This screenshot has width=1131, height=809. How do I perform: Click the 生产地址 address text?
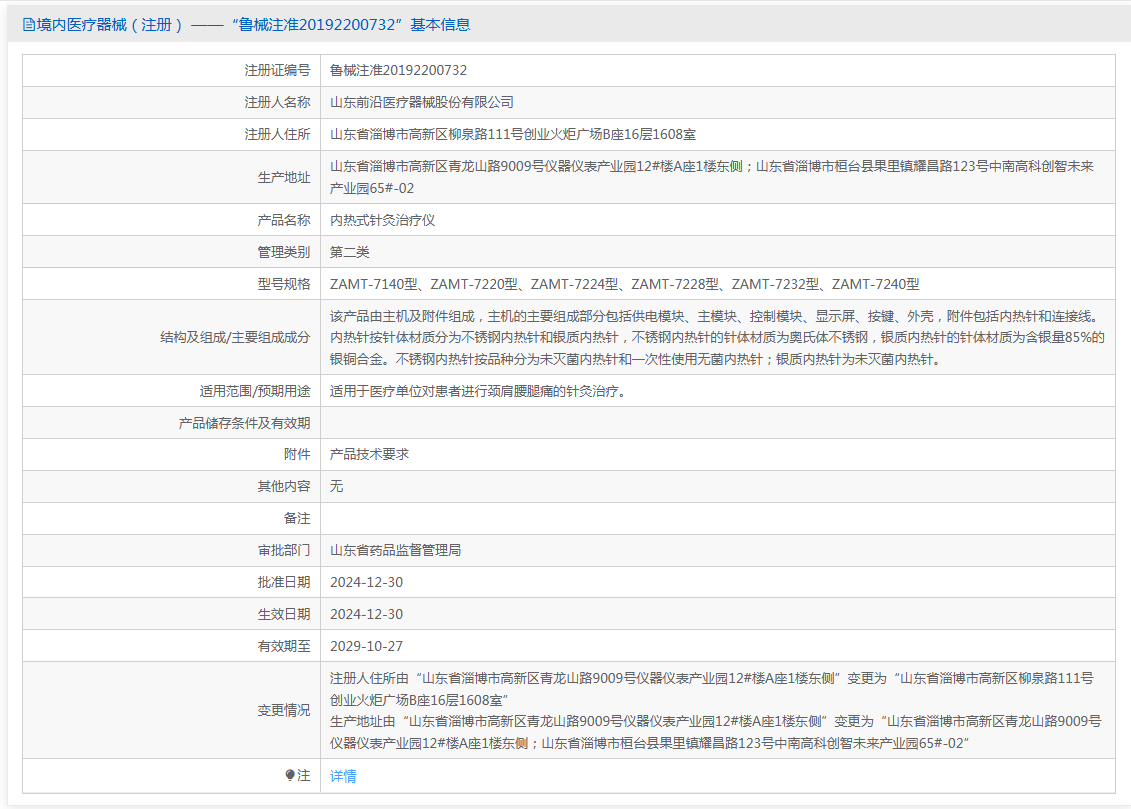[x=712, y=177]
